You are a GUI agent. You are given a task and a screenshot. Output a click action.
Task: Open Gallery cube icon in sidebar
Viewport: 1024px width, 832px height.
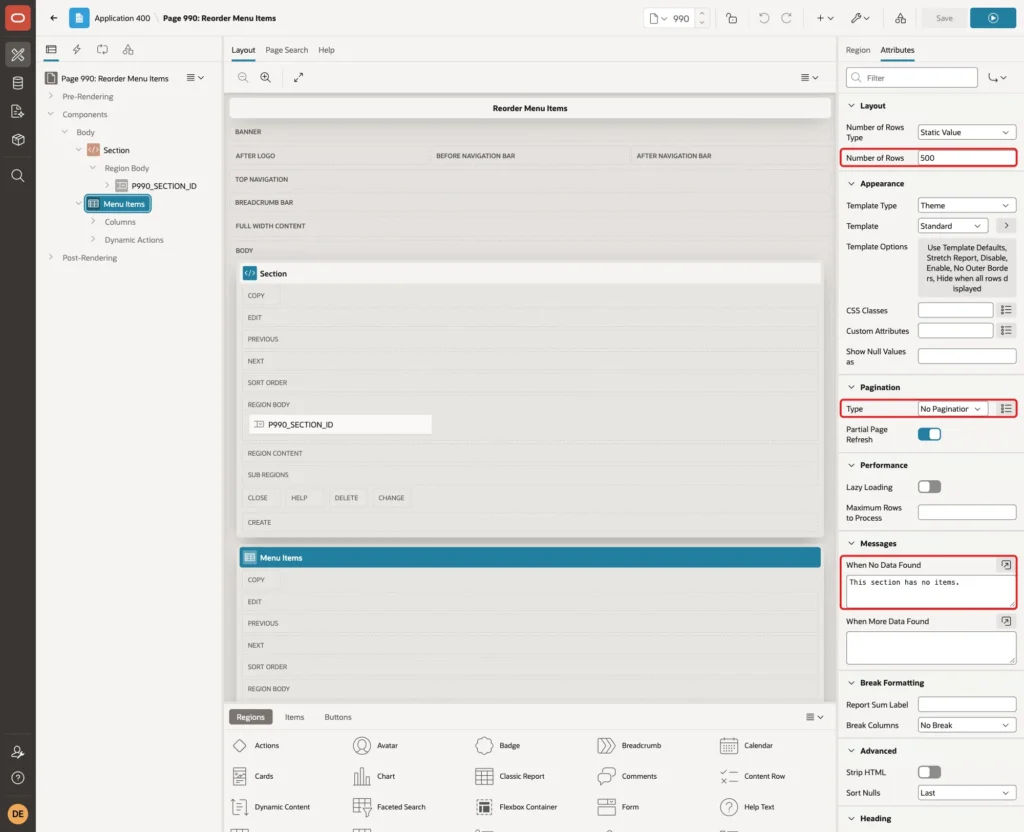18,140
